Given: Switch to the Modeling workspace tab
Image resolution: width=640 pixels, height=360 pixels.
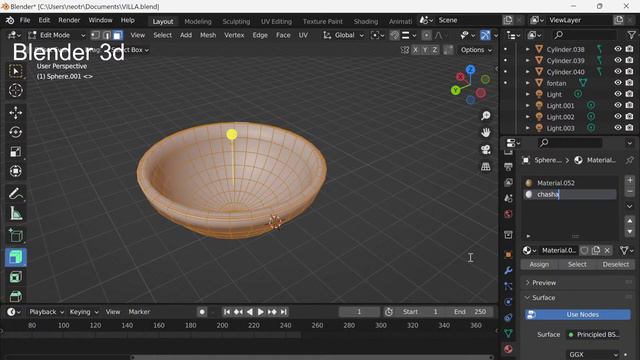Looking at the screenshot, I should coord(198,21).
